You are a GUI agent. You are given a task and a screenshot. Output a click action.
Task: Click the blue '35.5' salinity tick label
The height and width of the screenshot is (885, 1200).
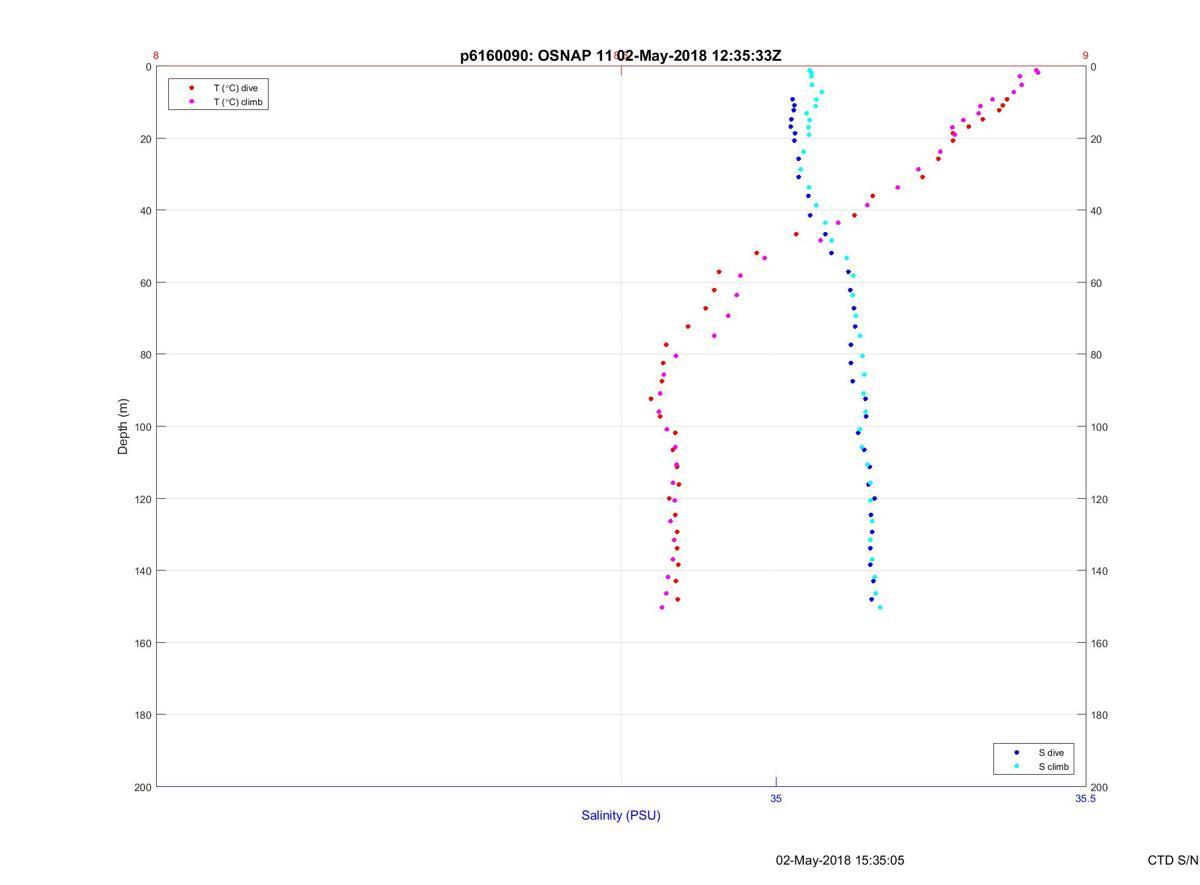pyautogui.click(x=1085, y=798)
